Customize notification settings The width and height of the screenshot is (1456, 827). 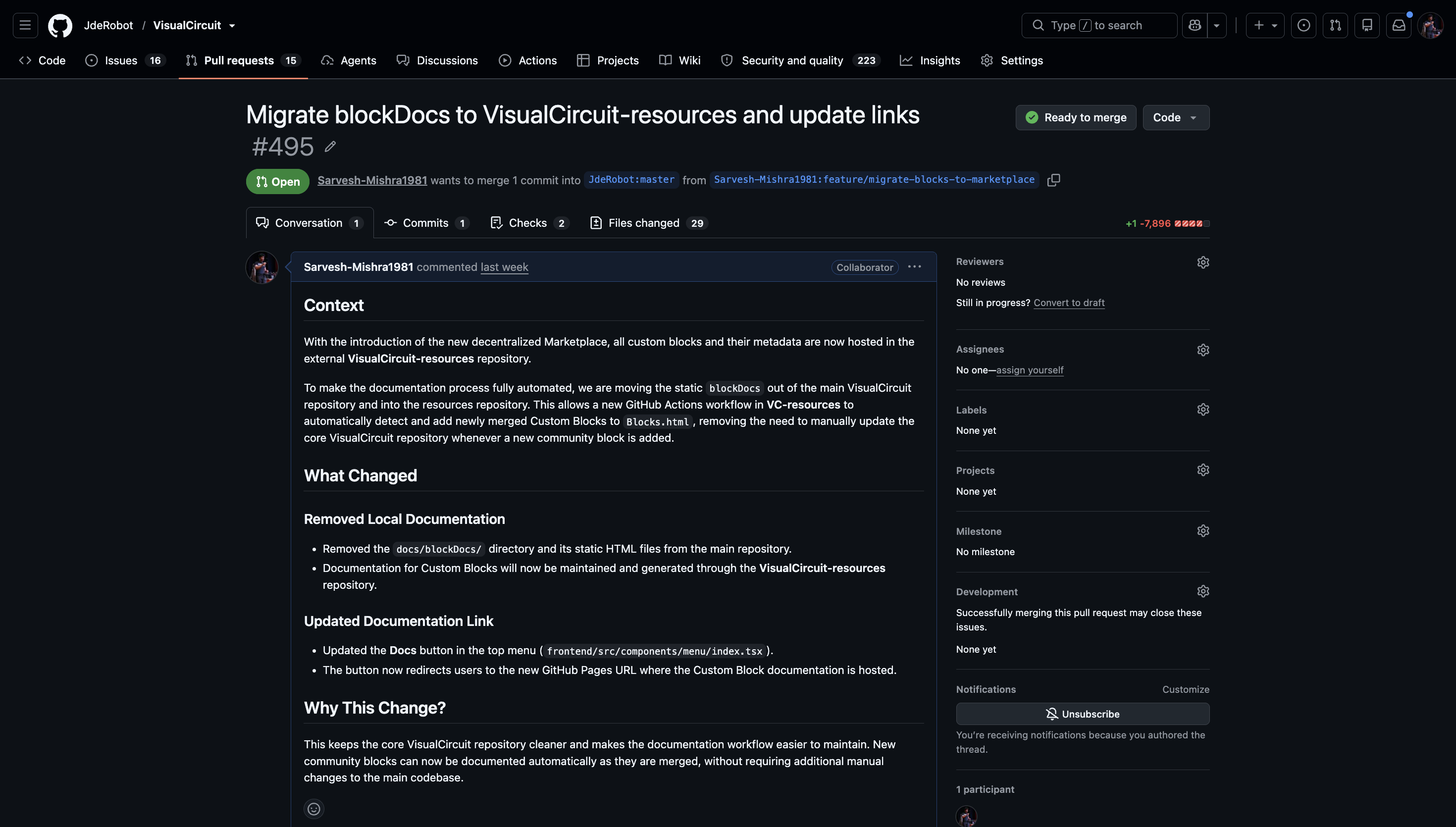[x=1186, y=689]
